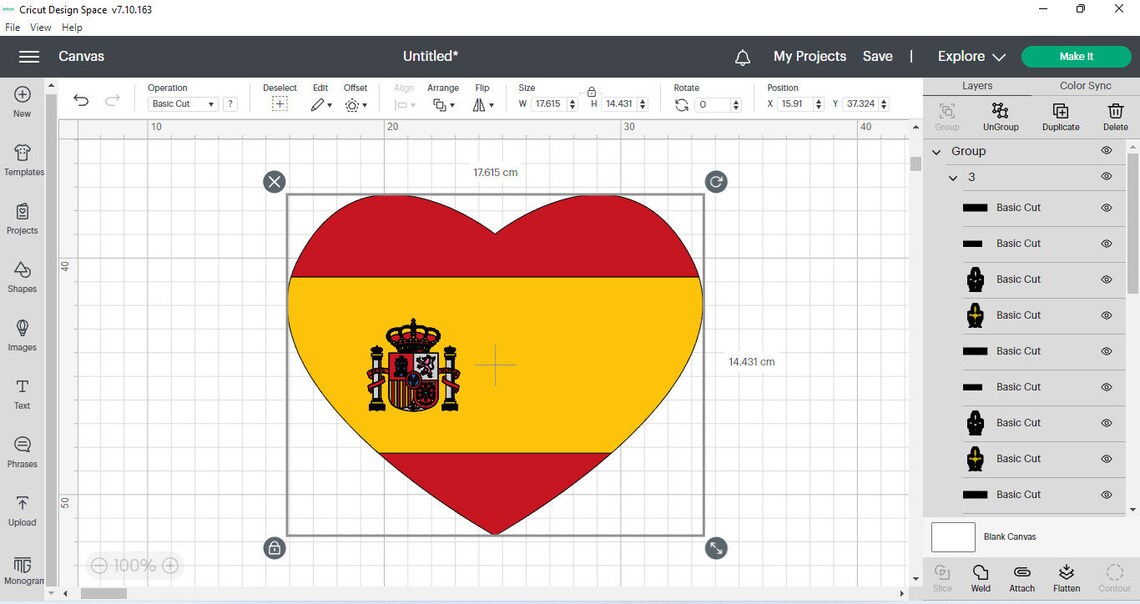Image resolution: width=1140 pixels, height=604 pixels.
Task: Hide the Group layer
Action: coord(1106,150)
